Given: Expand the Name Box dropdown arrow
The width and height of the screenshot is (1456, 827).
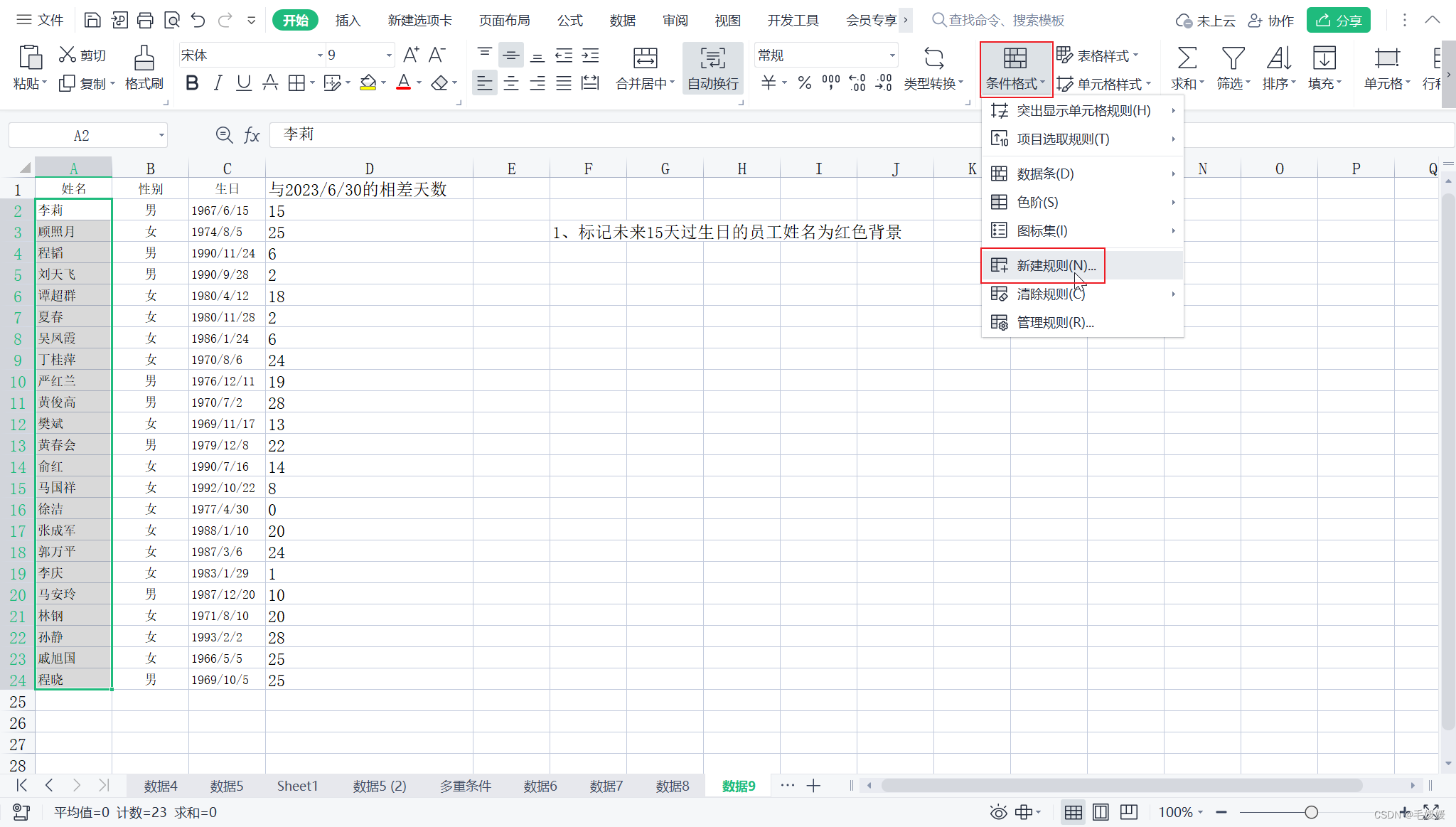Looking at the screenshot, I should pyautogui.click(x=161, y=135).
